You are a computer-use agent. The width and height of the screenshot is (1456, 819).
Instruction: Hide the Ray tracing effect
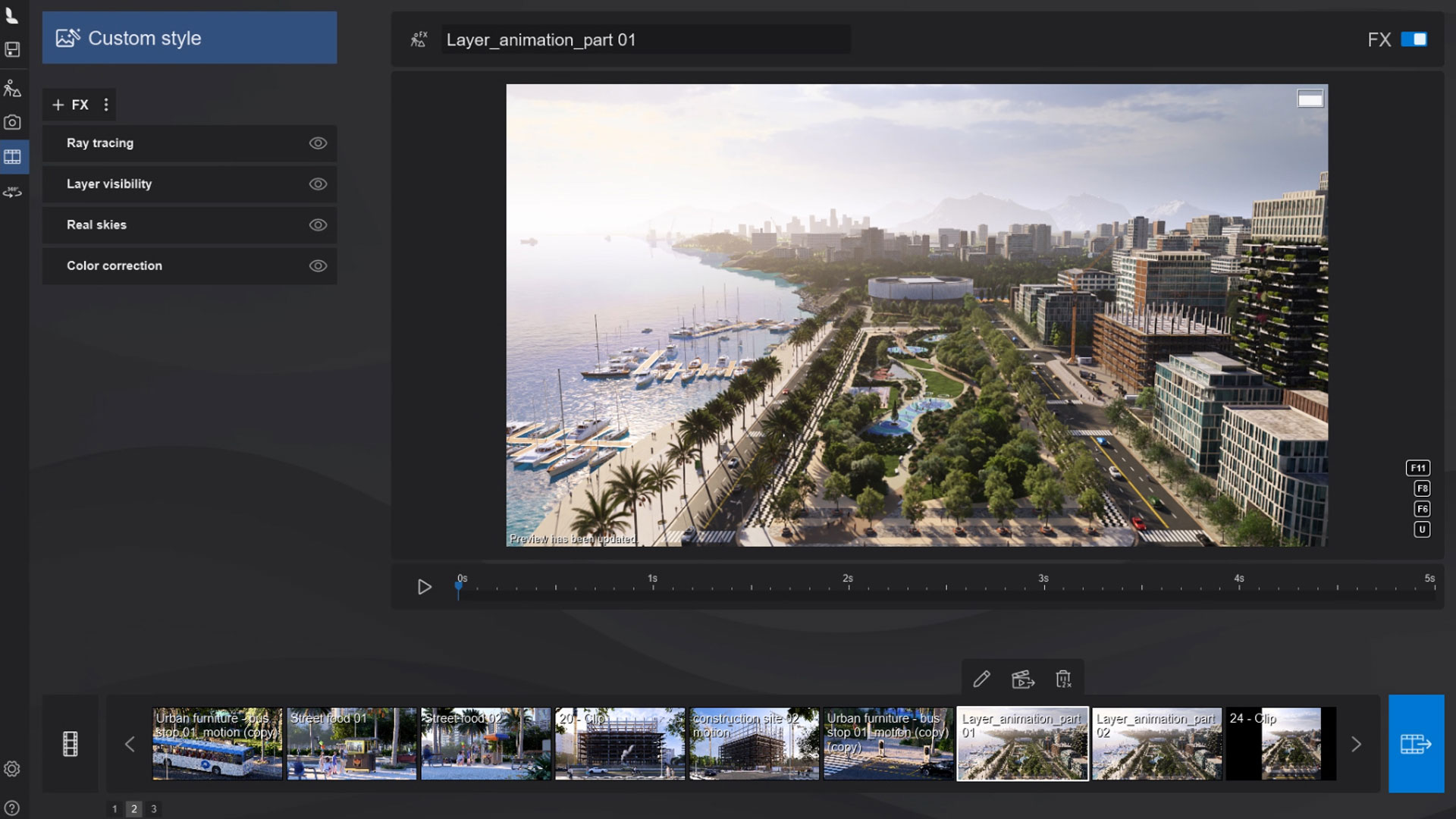pyautogui.click(x=318, y=143)
